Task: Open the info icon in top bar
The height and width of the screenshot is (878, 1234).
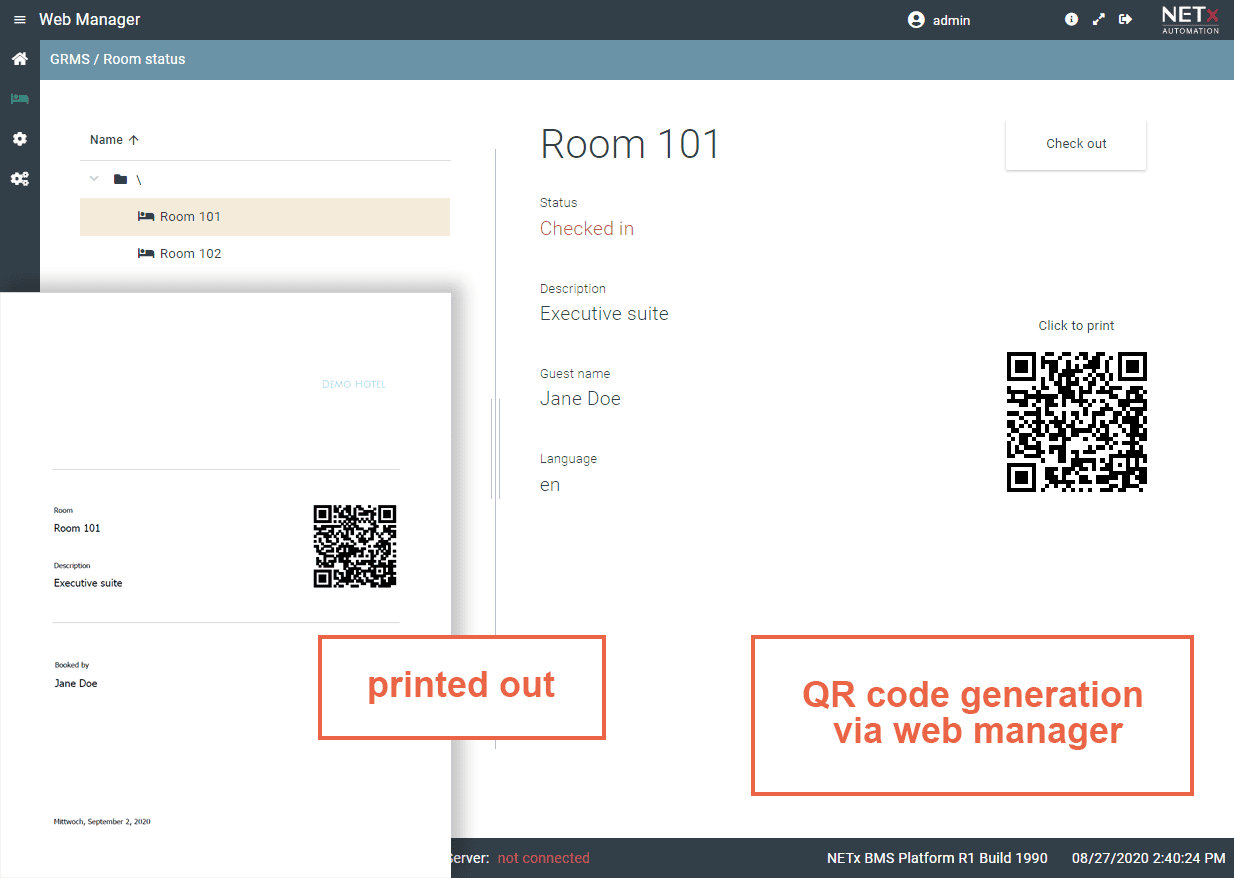Action: click(x=1072, y=19)
